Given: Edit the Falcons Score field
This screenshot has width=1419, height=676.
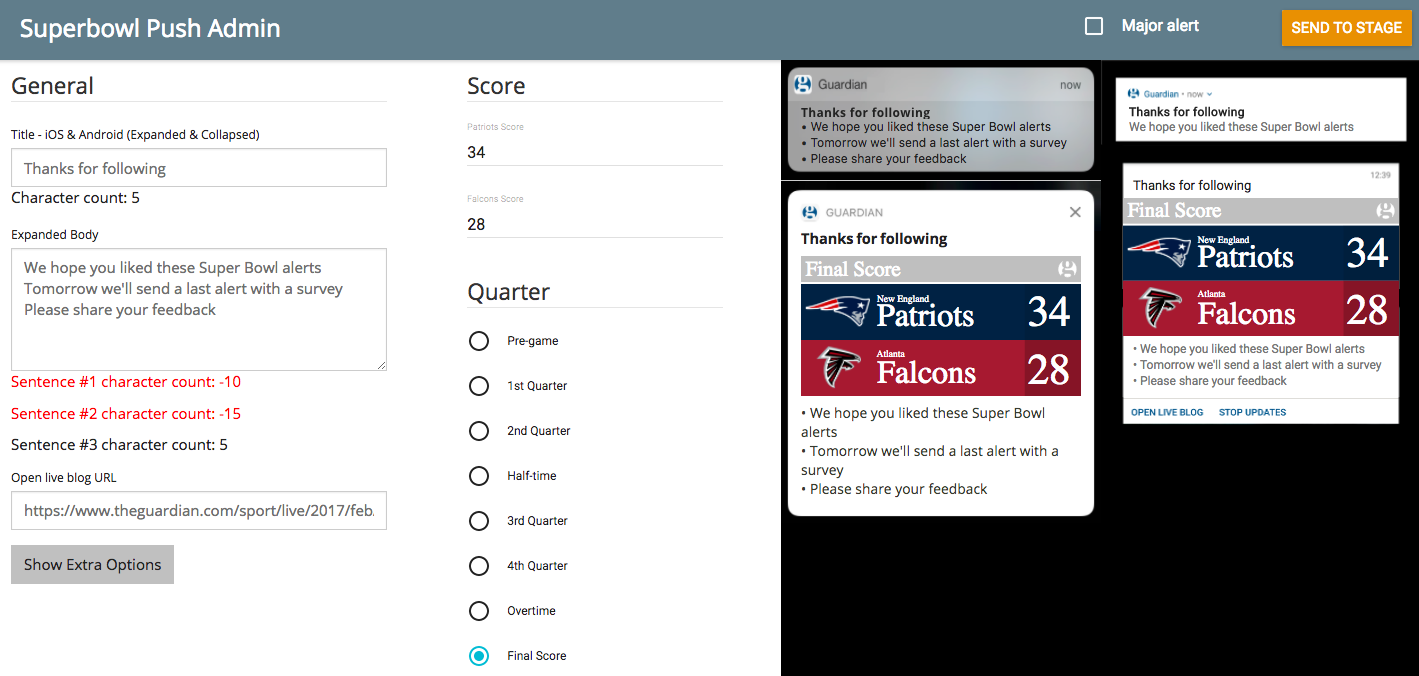Looking at the screenshot, I should click(595, 224).
